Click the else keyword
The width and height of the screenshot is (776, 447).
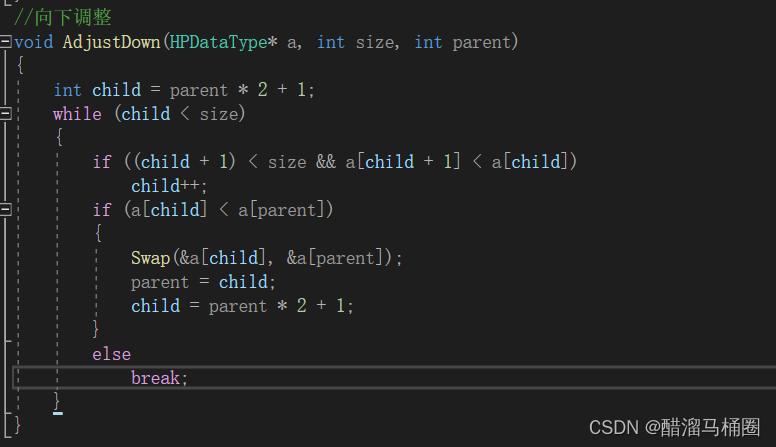tap(111, 354)
